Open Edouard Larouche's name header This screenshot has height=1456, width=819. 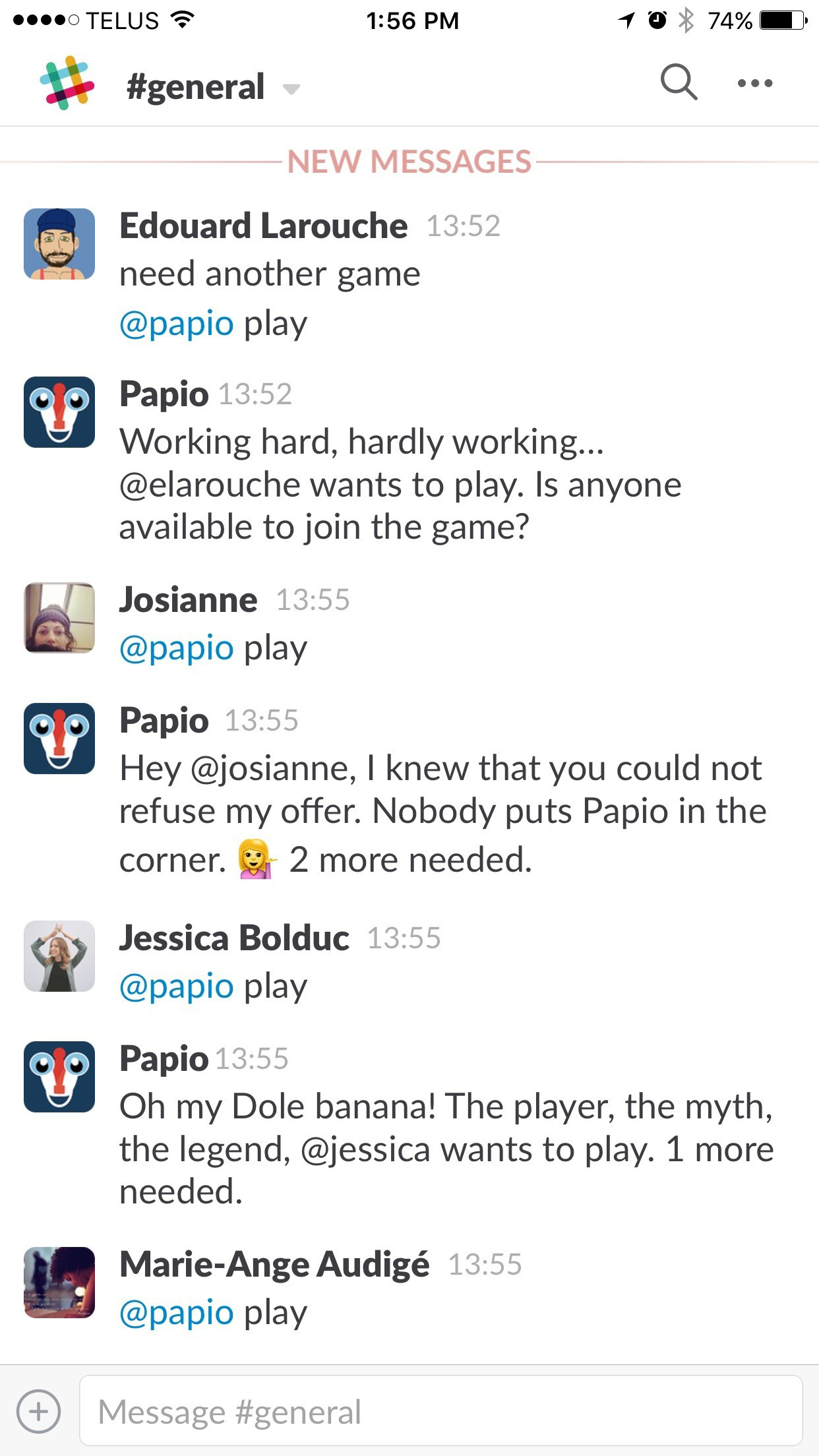click(263, 226)
